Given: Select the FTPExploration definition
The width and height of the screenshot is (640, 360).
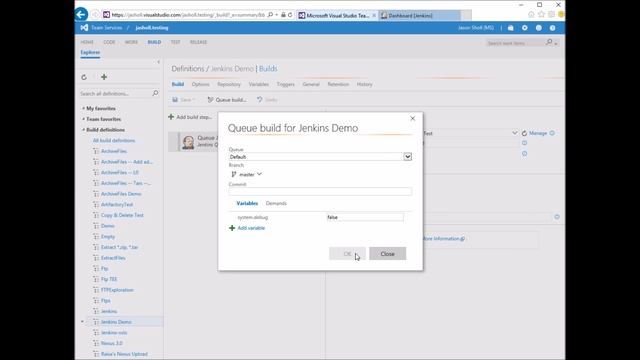Looking at the screenshot, I should (x=117, y=290).
